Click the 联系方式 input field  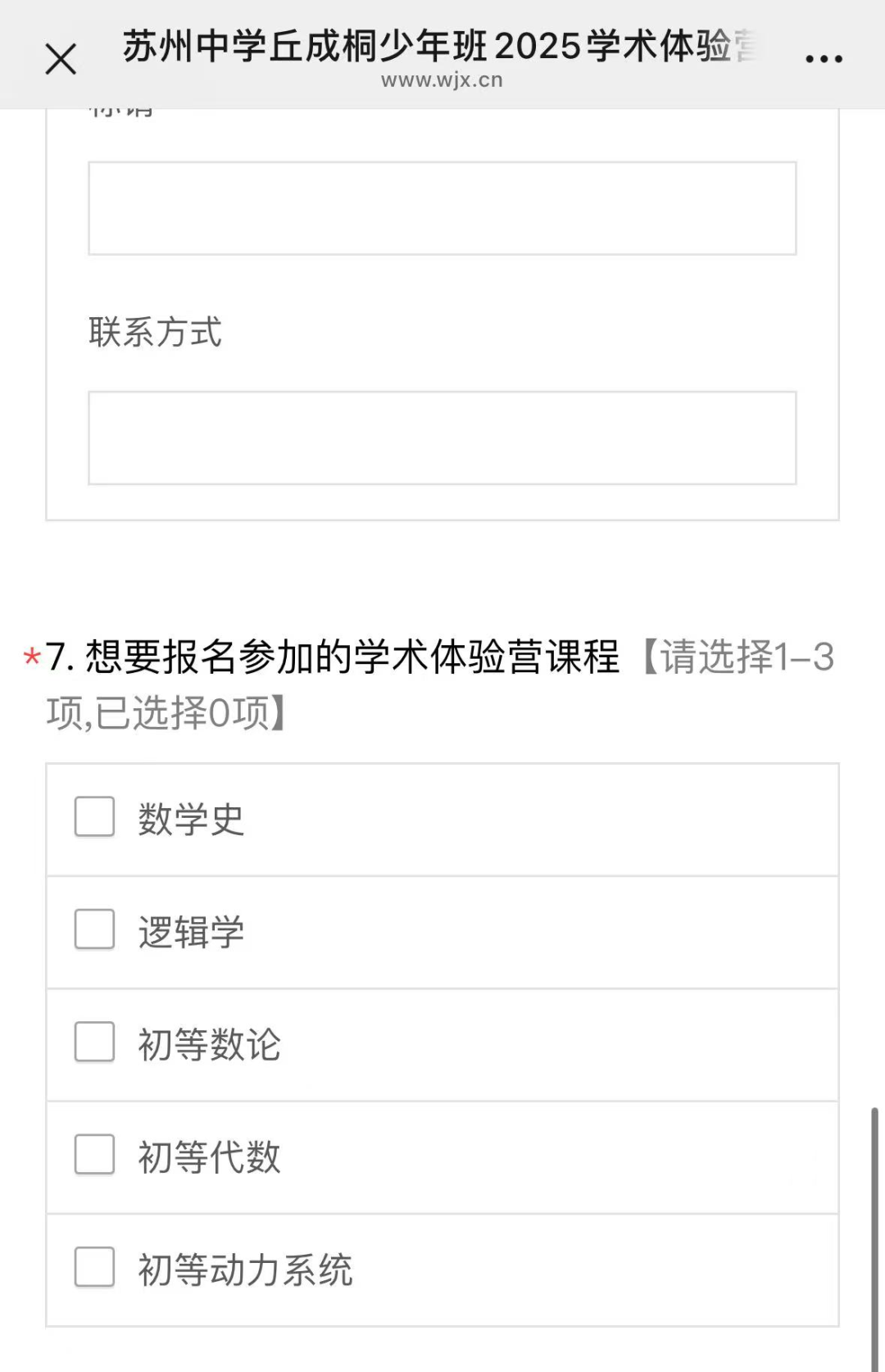(442, 438)
